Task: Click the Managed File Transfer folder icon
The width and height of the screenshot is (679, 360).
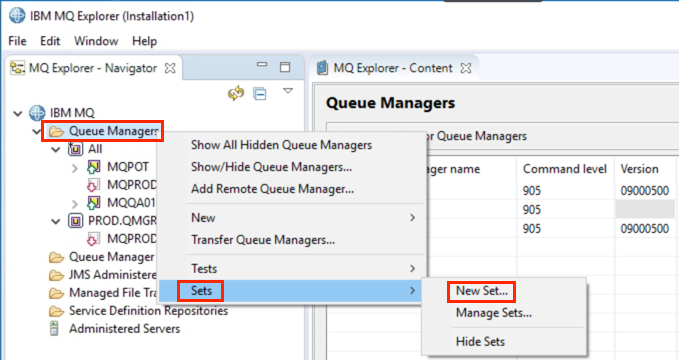Action: click(x=56, y=293)
